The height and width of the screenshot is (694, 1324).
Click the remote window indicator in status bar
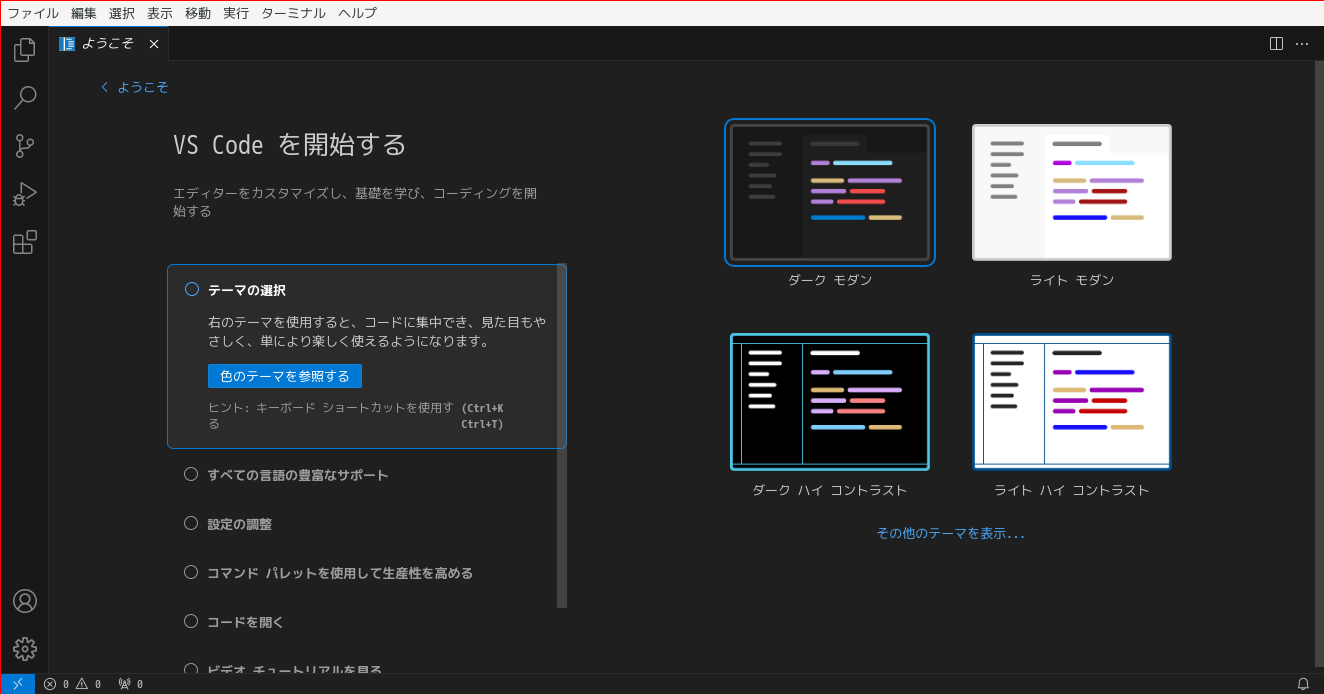pos(18,684)
